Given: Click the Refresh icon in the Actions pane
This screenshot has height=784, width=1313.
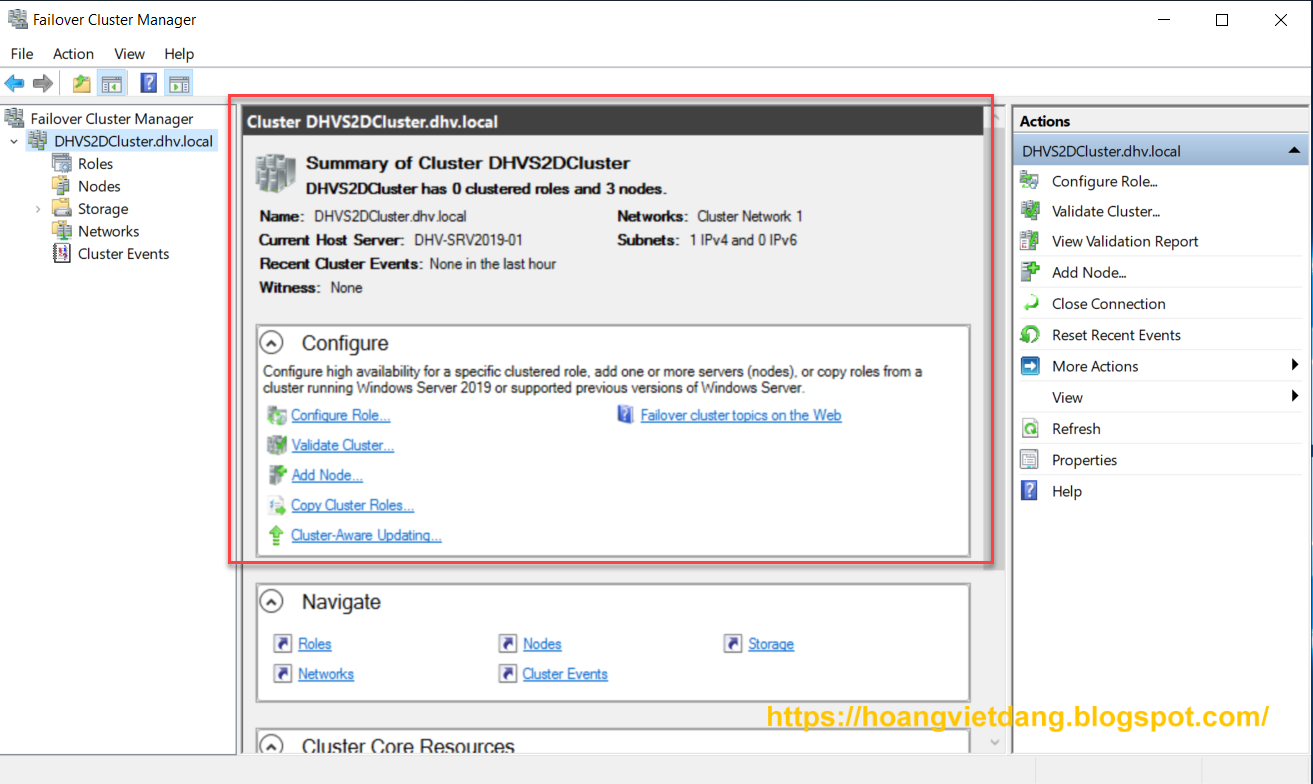Looking at the screenshot, I should coord(1030,428).
